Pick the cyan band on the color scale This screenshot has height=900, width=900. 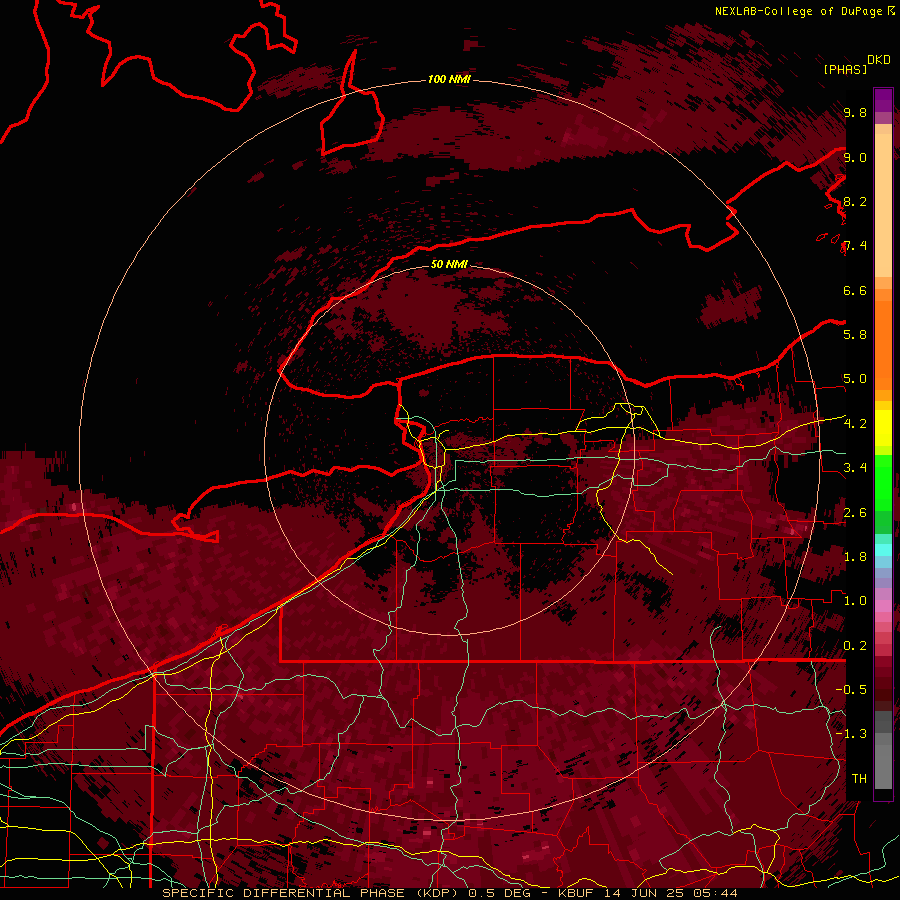click(x=883, y=549)
